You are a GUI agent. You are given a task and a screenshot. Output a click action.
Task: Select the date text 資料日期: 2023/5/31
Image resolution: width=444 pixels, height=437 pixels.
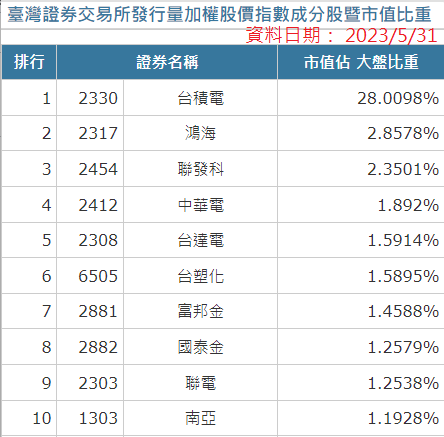pos(342,35)
